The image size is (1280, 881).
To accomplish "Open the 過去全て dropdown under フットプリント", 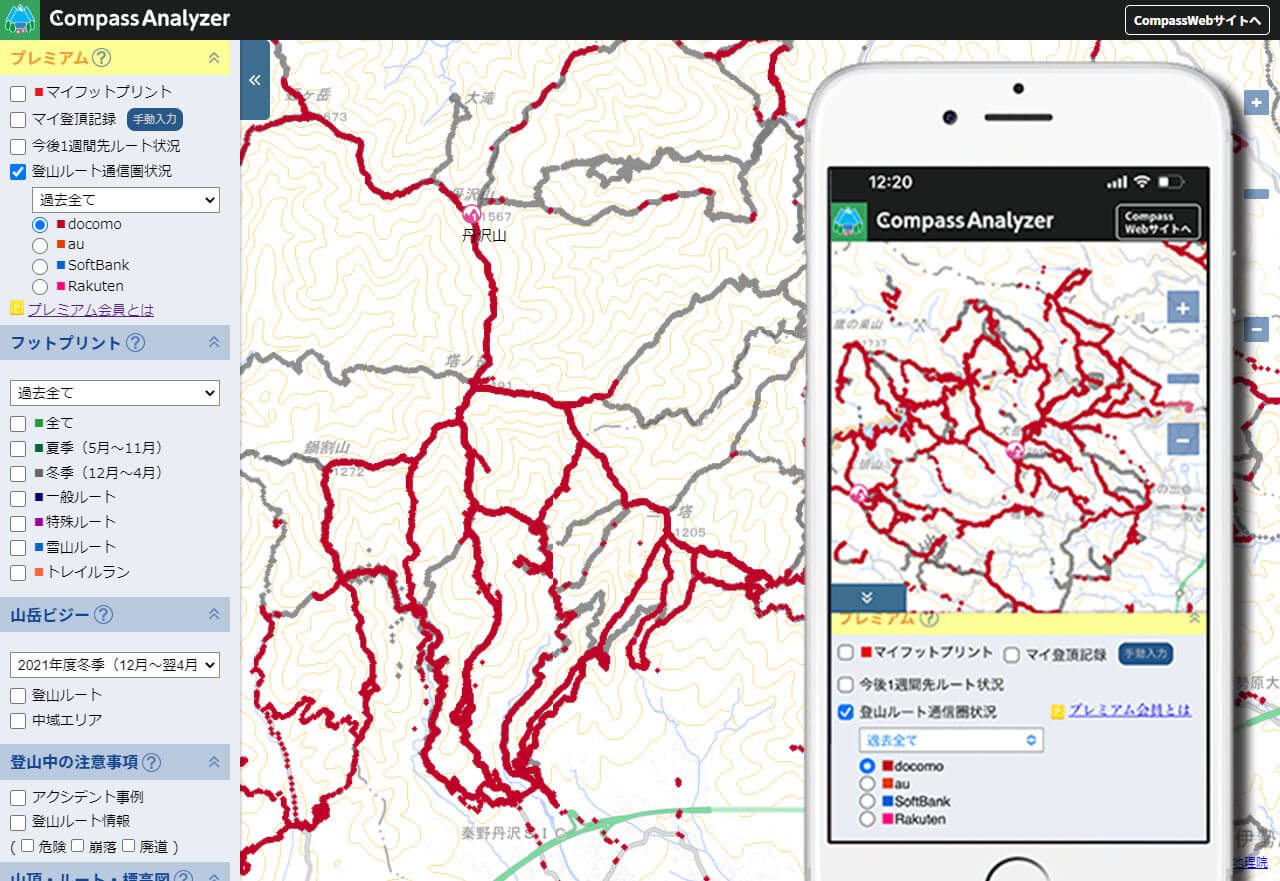I will pos(114,392).
